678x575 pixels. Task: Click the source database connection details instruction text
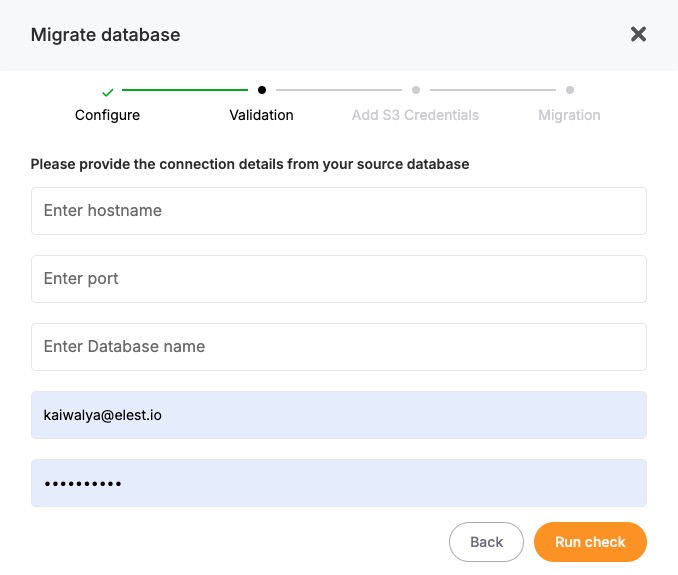pos(250,164)
